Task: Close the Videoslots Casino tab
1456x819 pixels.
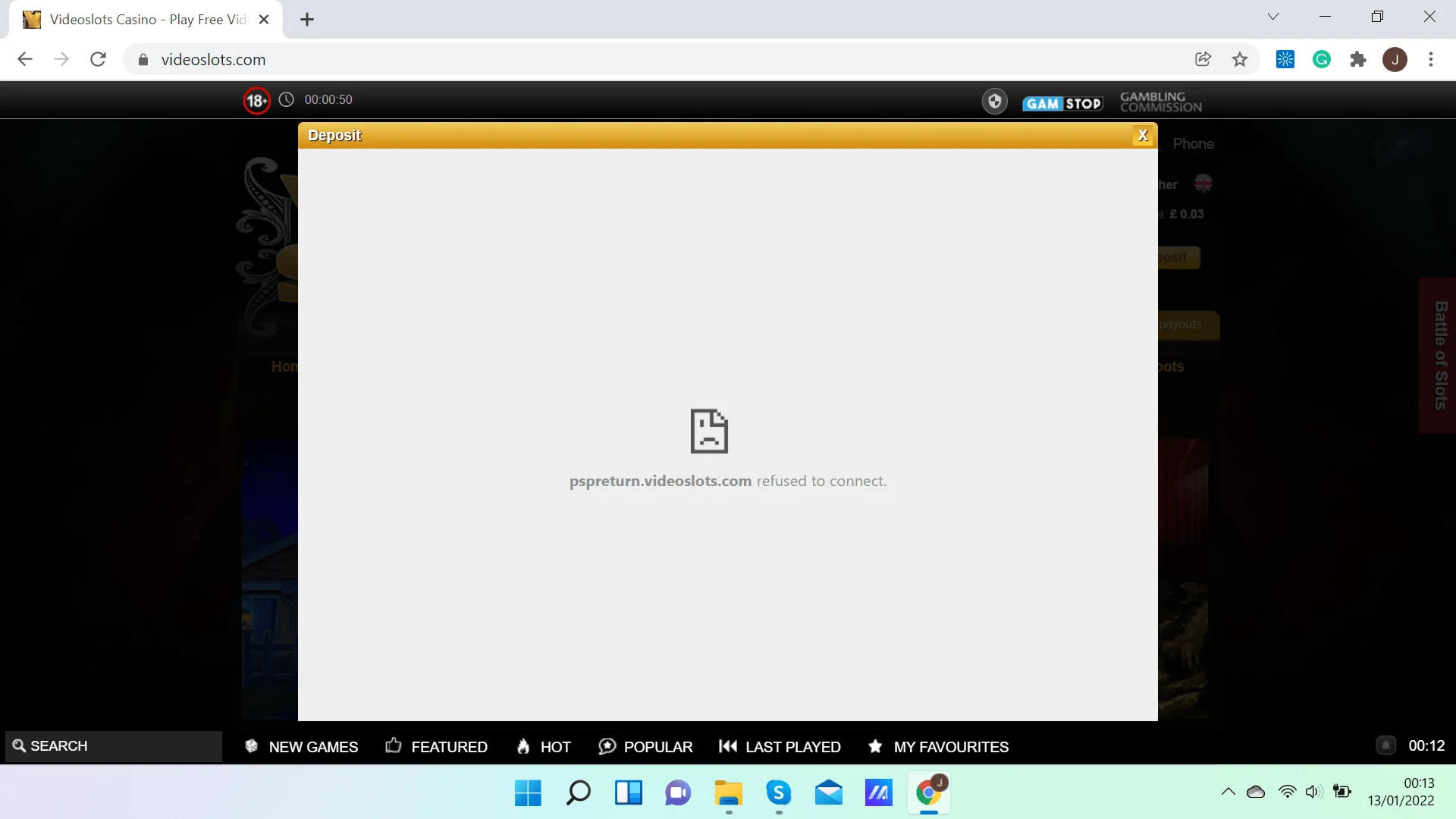Action: point(264,20)
